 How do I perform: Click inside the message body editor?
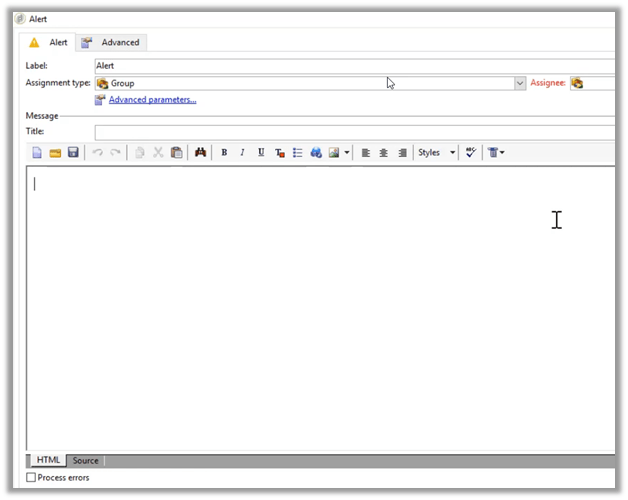click(x=320, y=308)
